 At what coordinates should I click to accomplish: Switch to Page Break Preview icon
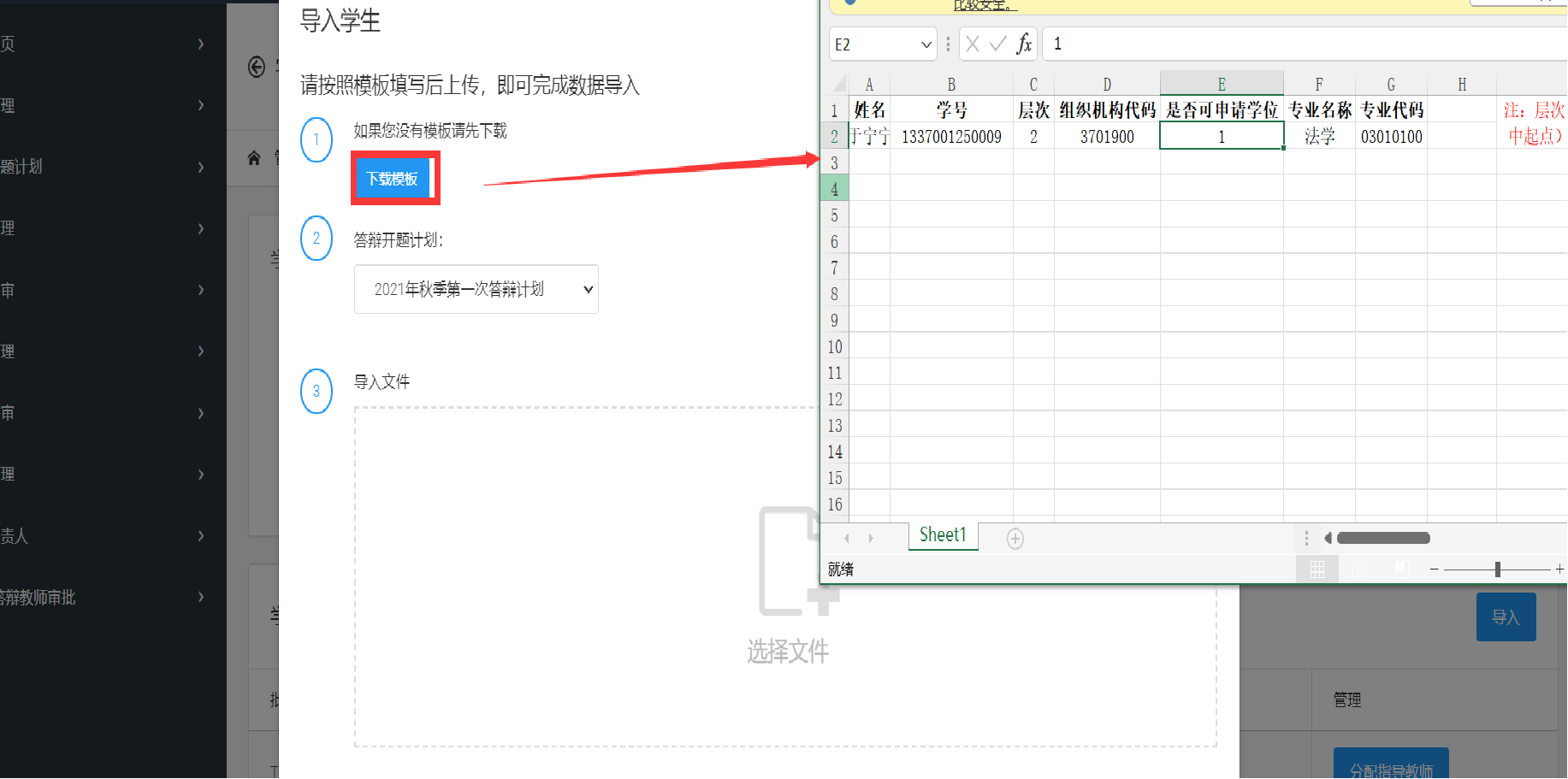[x=1401, y=569]
